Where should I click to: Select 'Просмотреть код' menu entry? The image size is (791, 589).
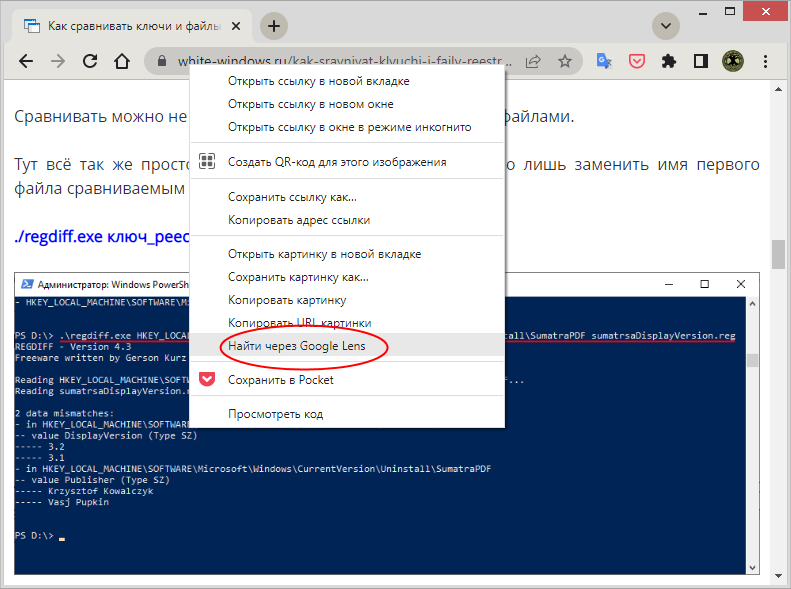pos(347,414)
